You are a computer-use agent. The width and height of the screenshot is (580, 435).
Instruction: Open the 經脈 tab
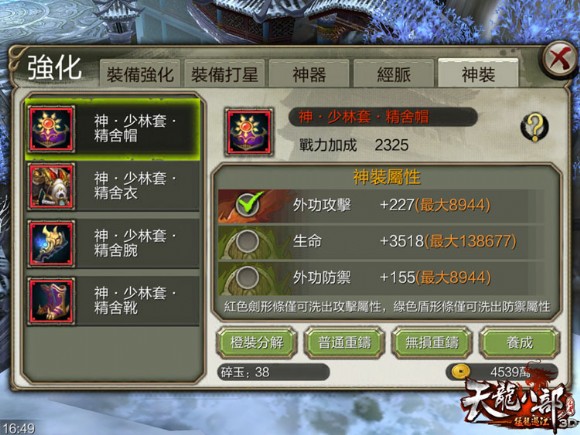click(394, 74)
